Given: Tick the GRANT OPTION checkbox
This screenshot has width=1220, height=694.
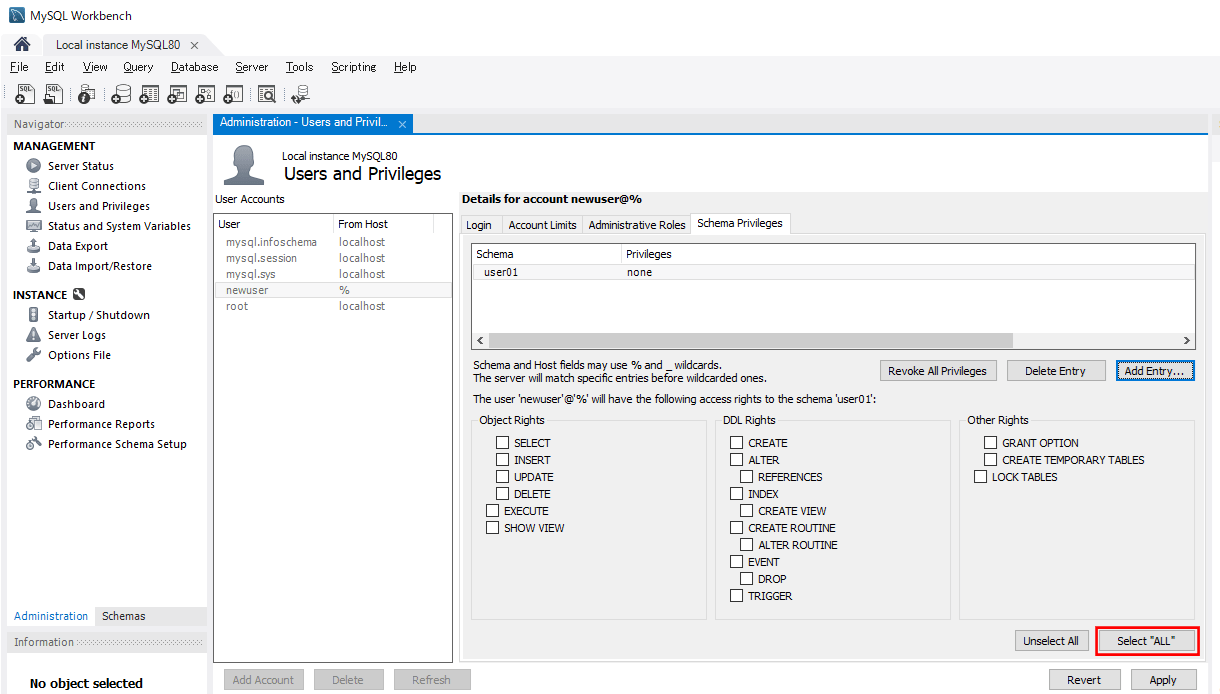Looking at the screenshot, I should click(x=991, y=443).
